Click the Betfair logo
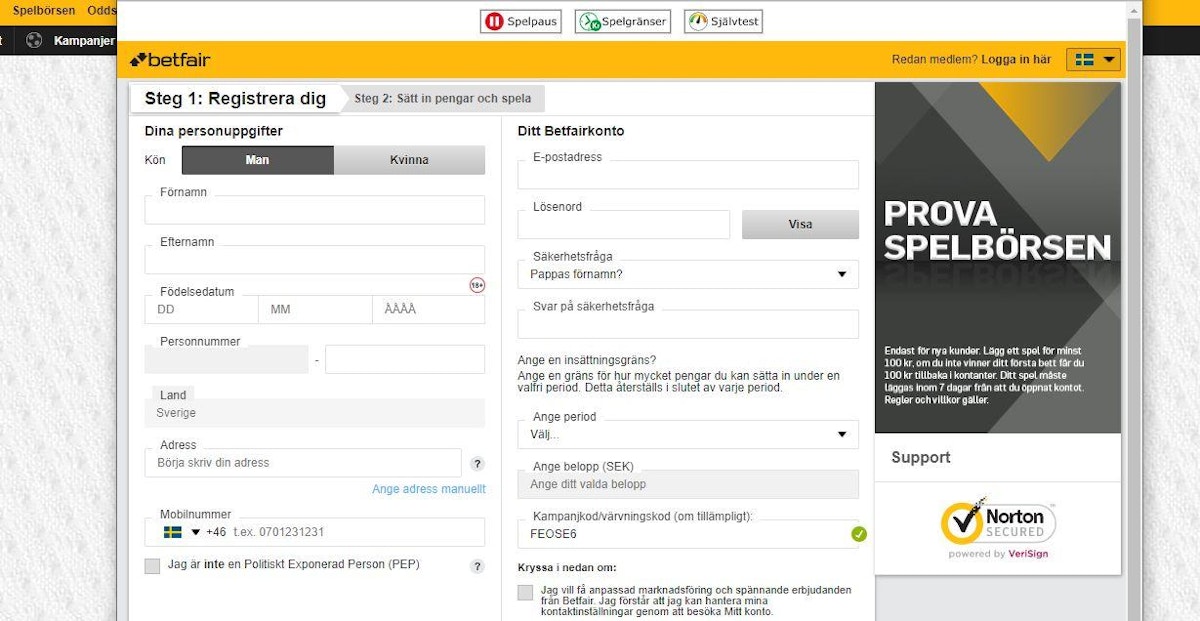This screenshot has height=621, width=1200. (x=170, y=60)
